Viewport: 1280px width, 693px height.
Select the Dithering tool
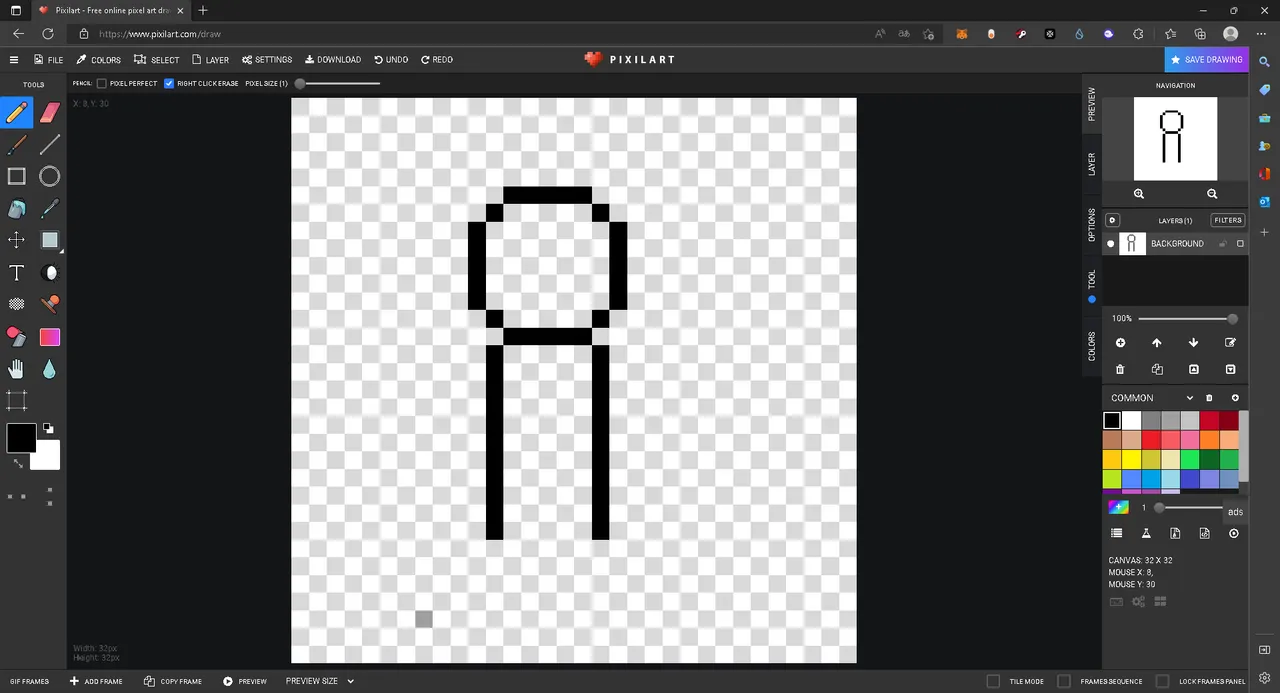pos(17,304)
